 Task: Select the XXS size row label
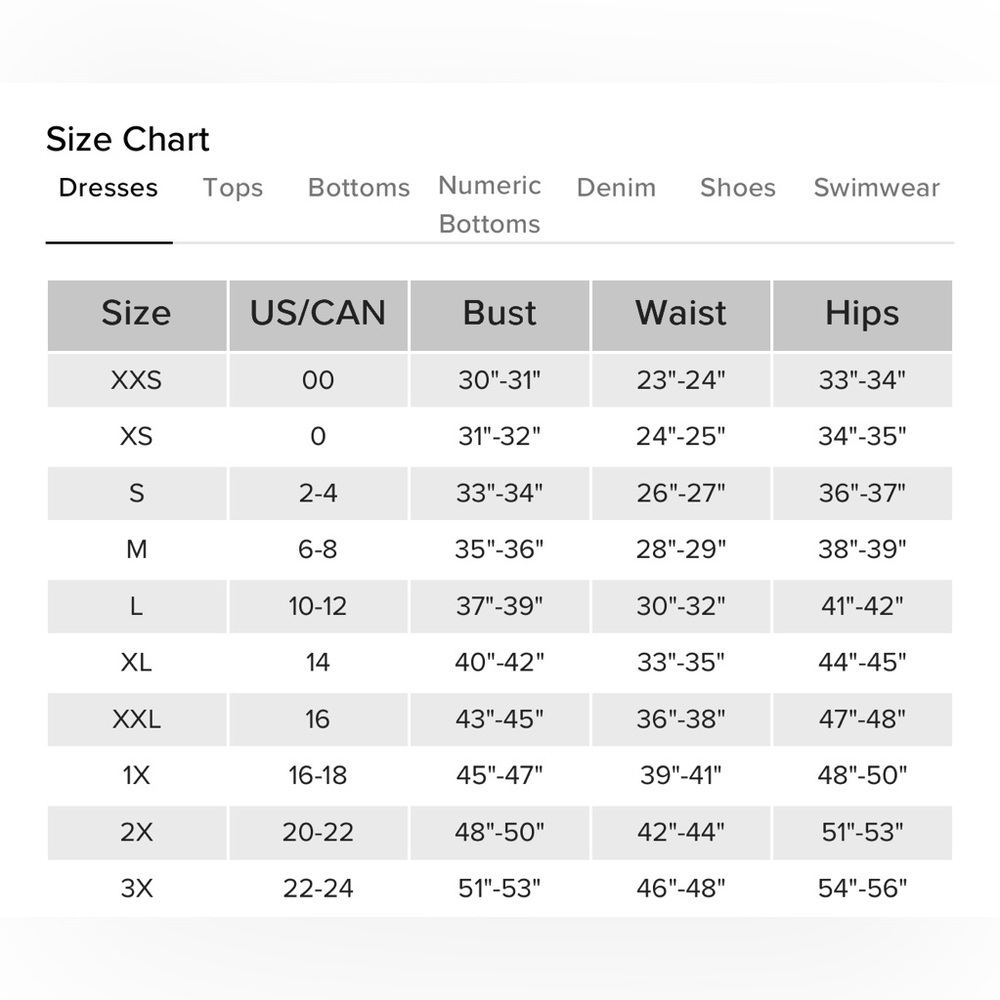pos(136,380)
